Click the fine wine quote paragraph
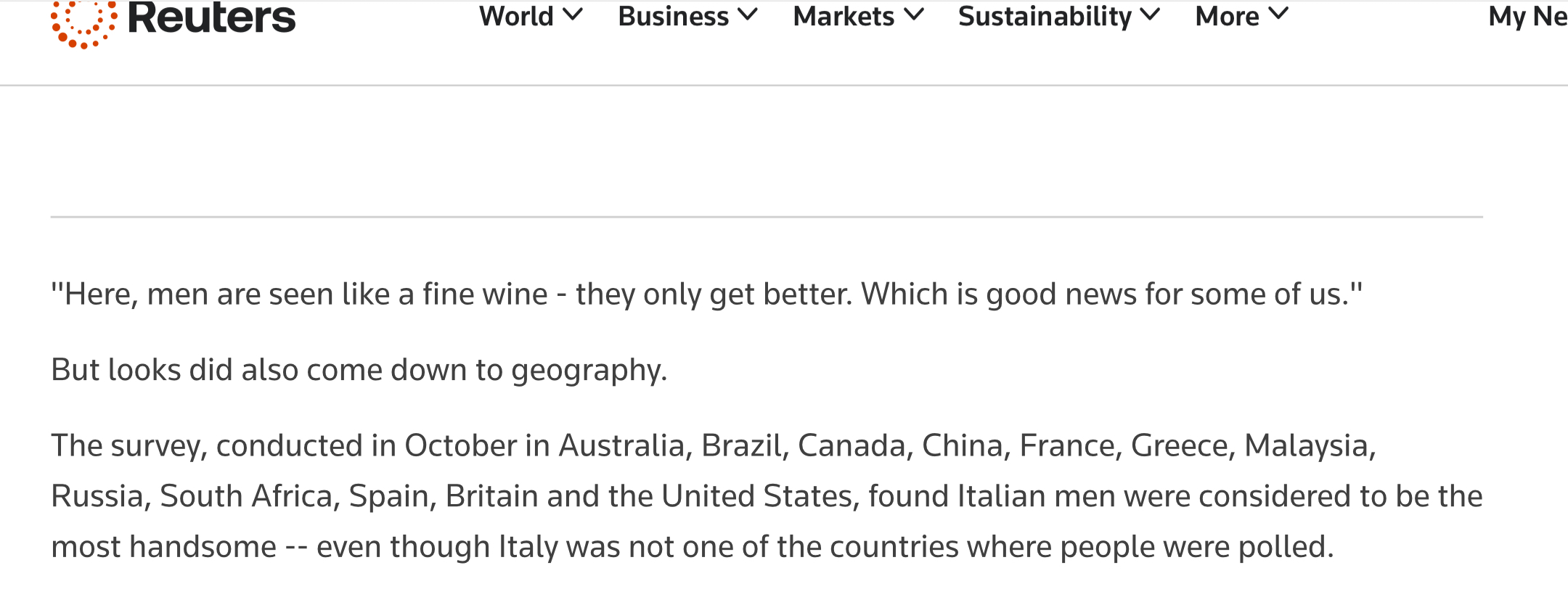The image size is (1568, 589). pos(706,294)
